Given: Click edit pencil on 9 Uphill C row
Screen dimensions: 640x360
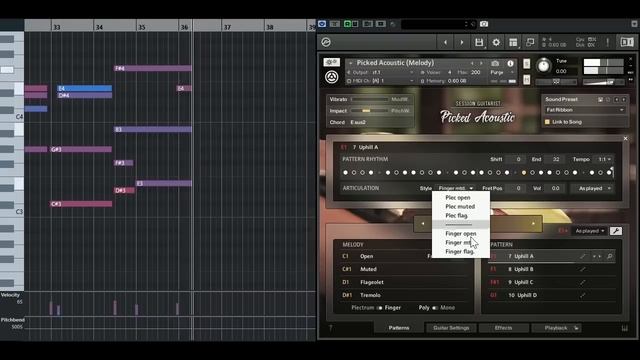Looking at the screenshot, I should point(582,282).
